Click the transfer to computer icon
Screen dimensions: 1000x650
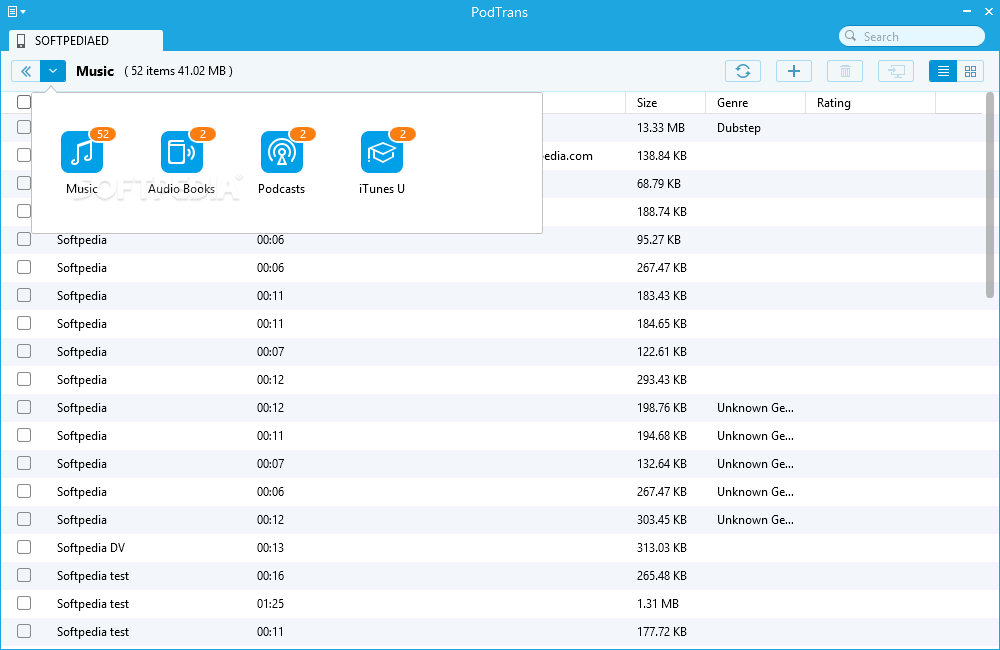click(896, 71)
